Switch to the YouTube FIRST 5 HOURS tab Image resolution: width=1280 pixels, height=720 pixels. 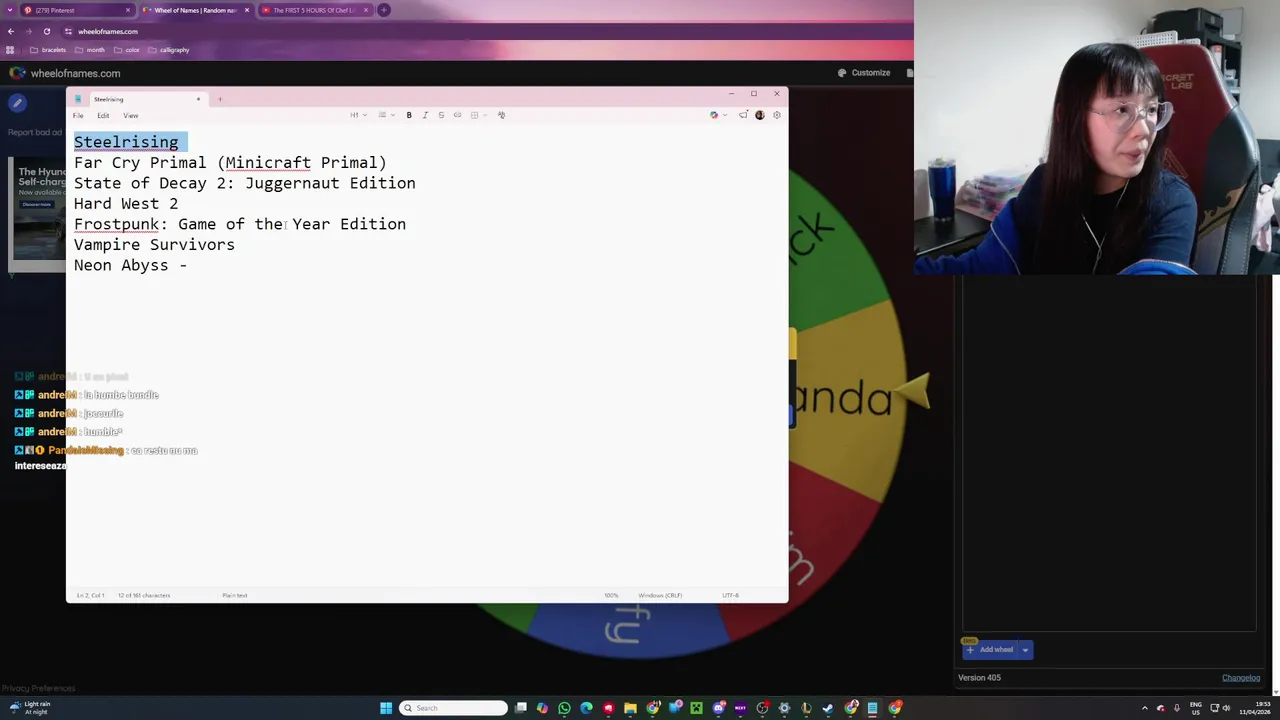[316, 10]
